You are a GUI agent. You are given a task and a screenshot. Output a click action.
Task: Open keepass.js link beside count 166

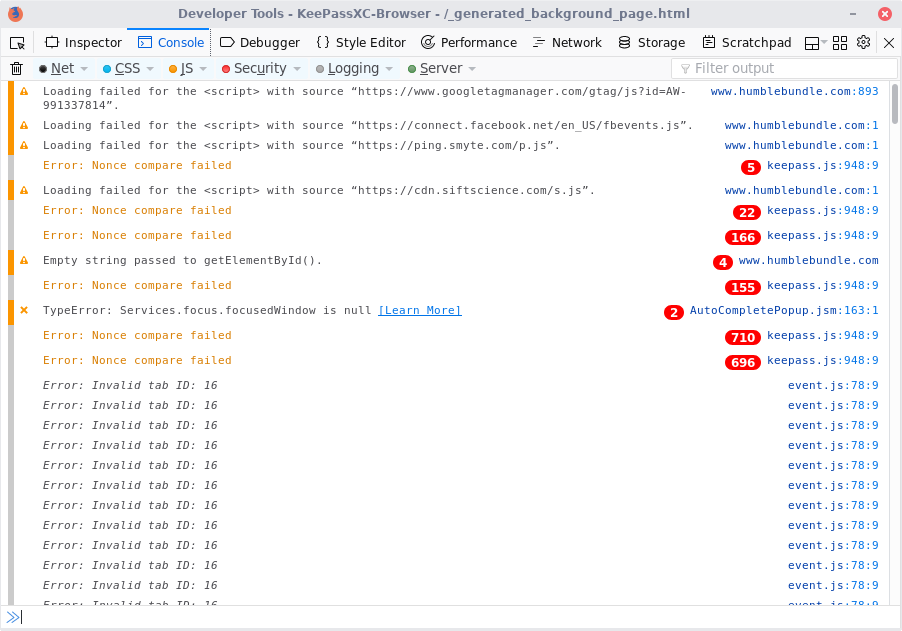[823, 235]
